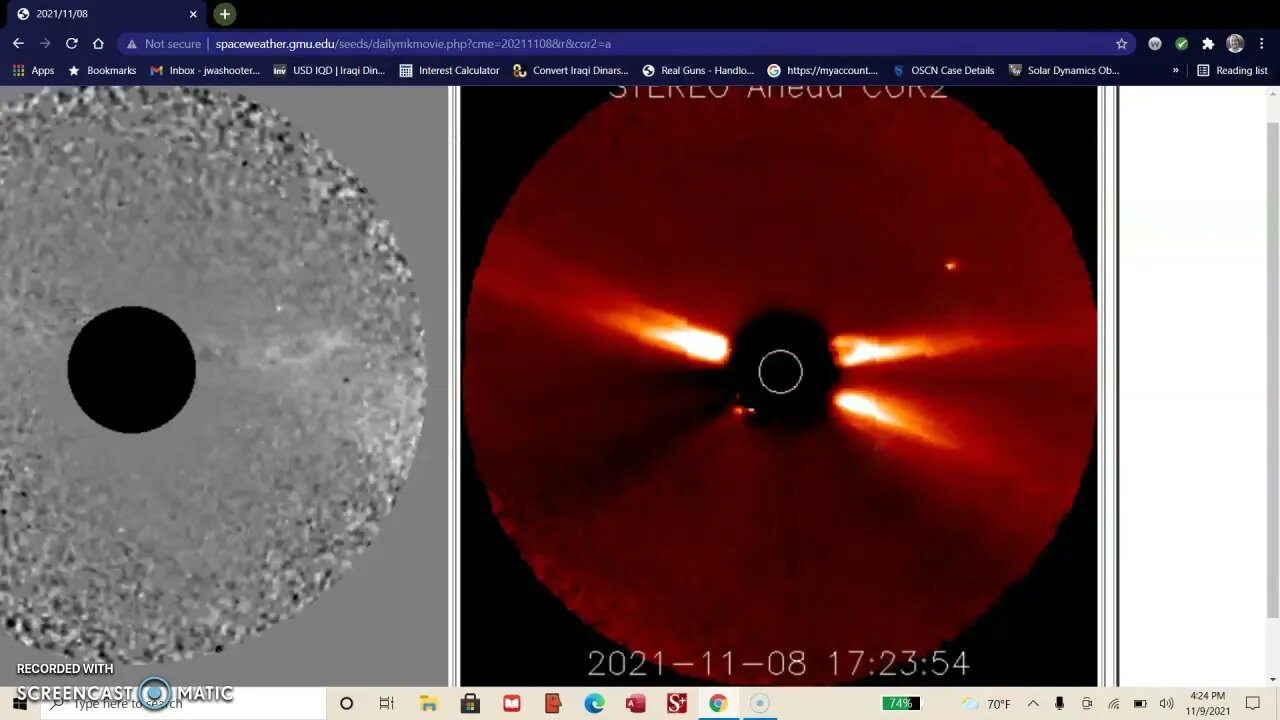Open the Reading list panel
1280x720 pixels.
[1232, 71]
